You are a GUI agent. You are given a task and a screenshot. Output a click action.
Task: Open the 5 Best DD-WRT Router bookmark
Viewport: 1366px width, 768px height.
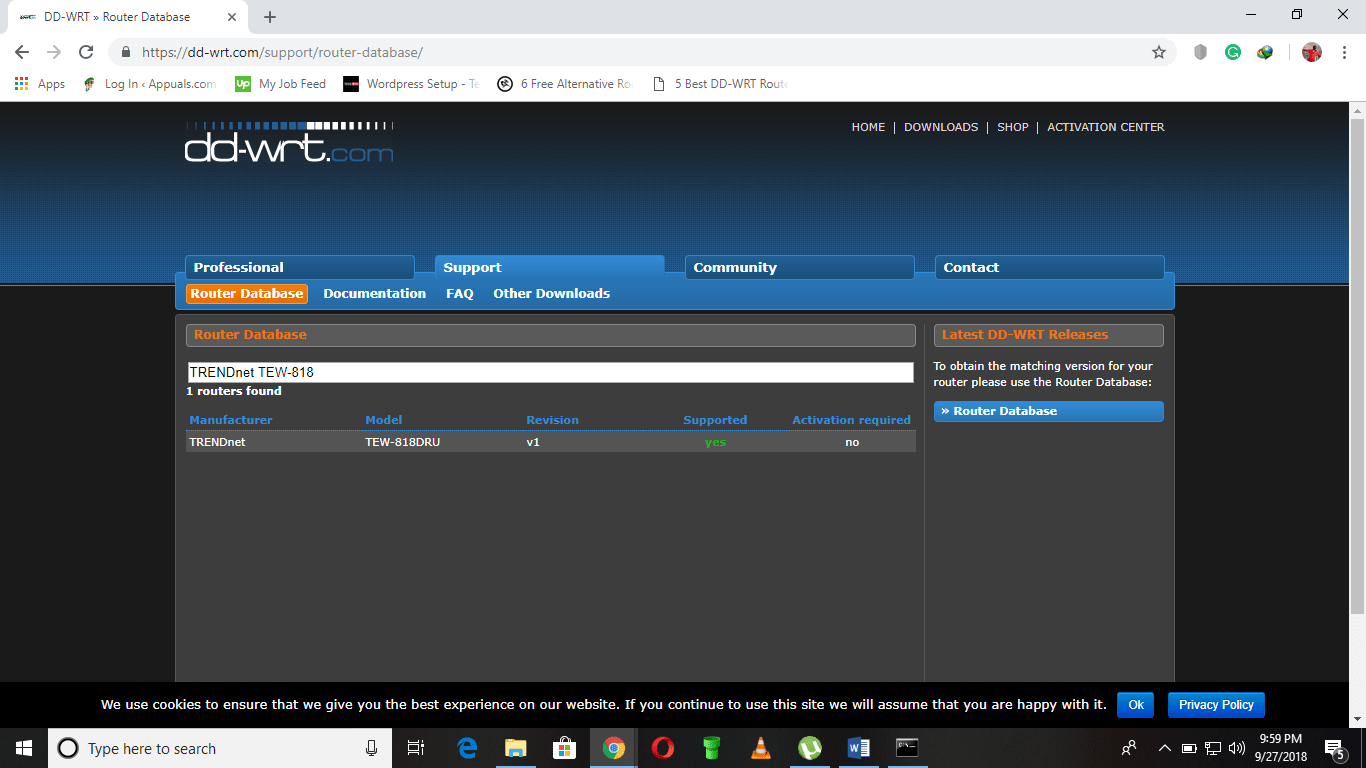[720, 84]
